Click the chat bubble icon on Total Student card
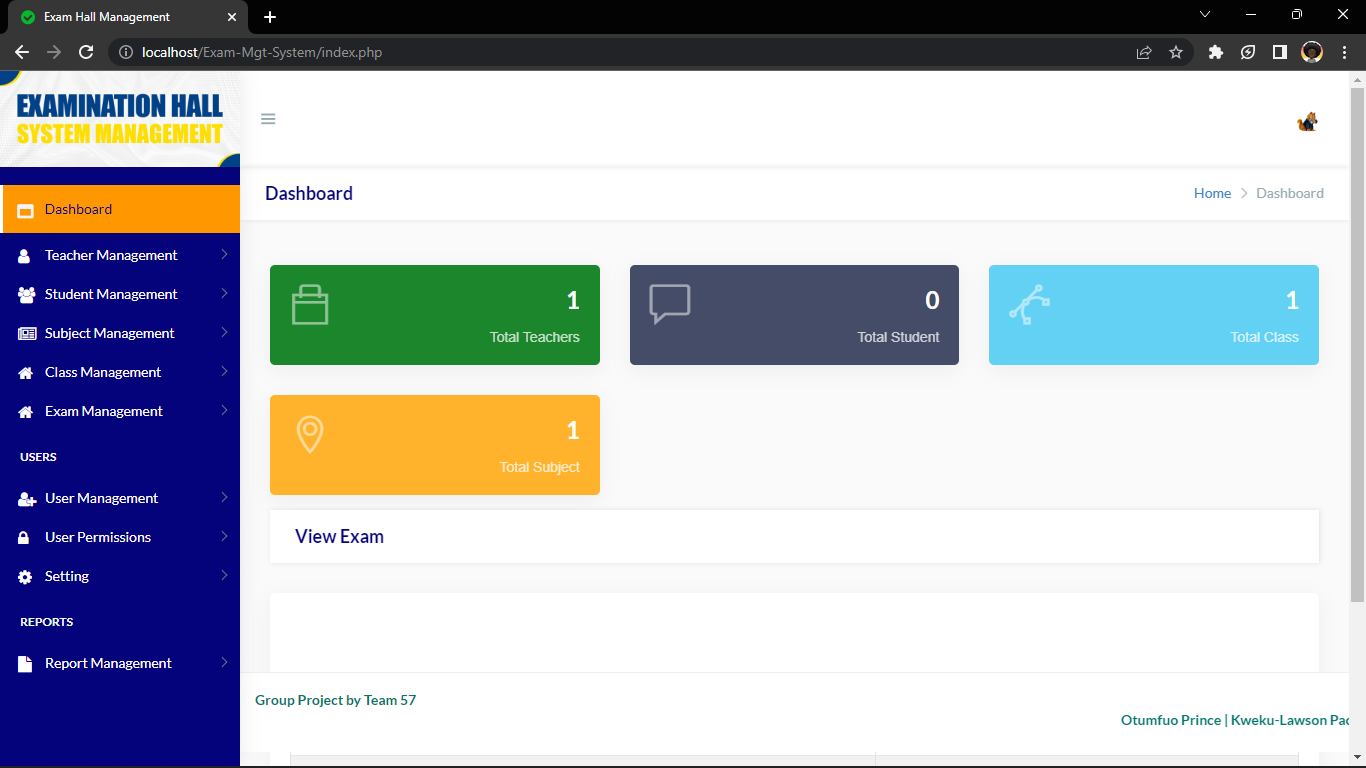This screenshot has height=768, width=1366. point(669,302)
